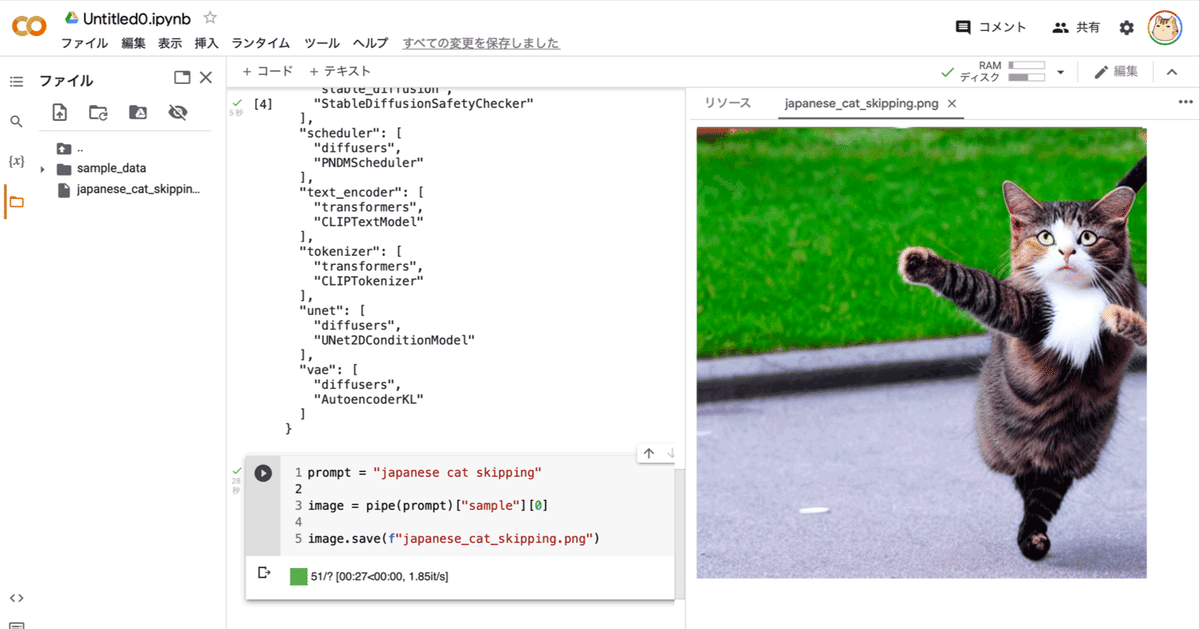Screen dimensions: 1200x629
Task: Open the variables inspector {x} panel
Action: coord(16,160)
